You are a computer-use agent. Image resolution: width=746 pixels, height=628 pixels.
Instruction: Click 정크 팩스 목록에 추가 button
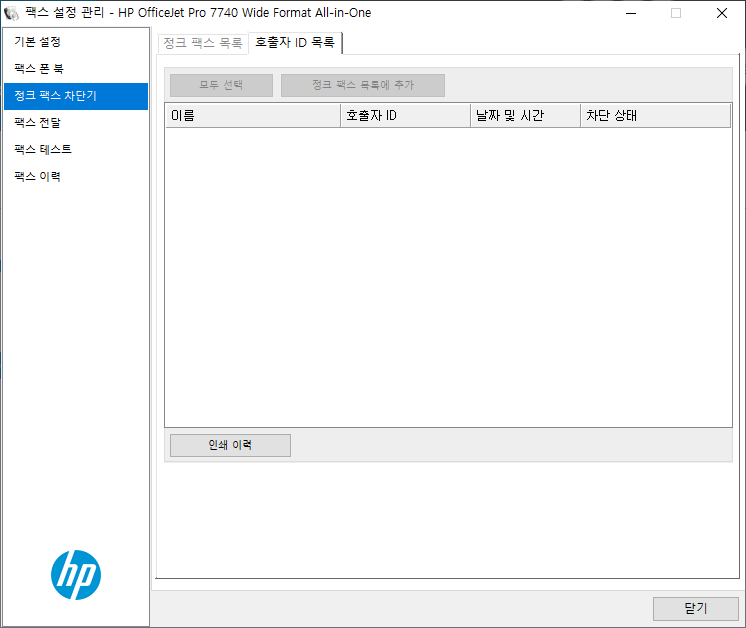[363, 85]
